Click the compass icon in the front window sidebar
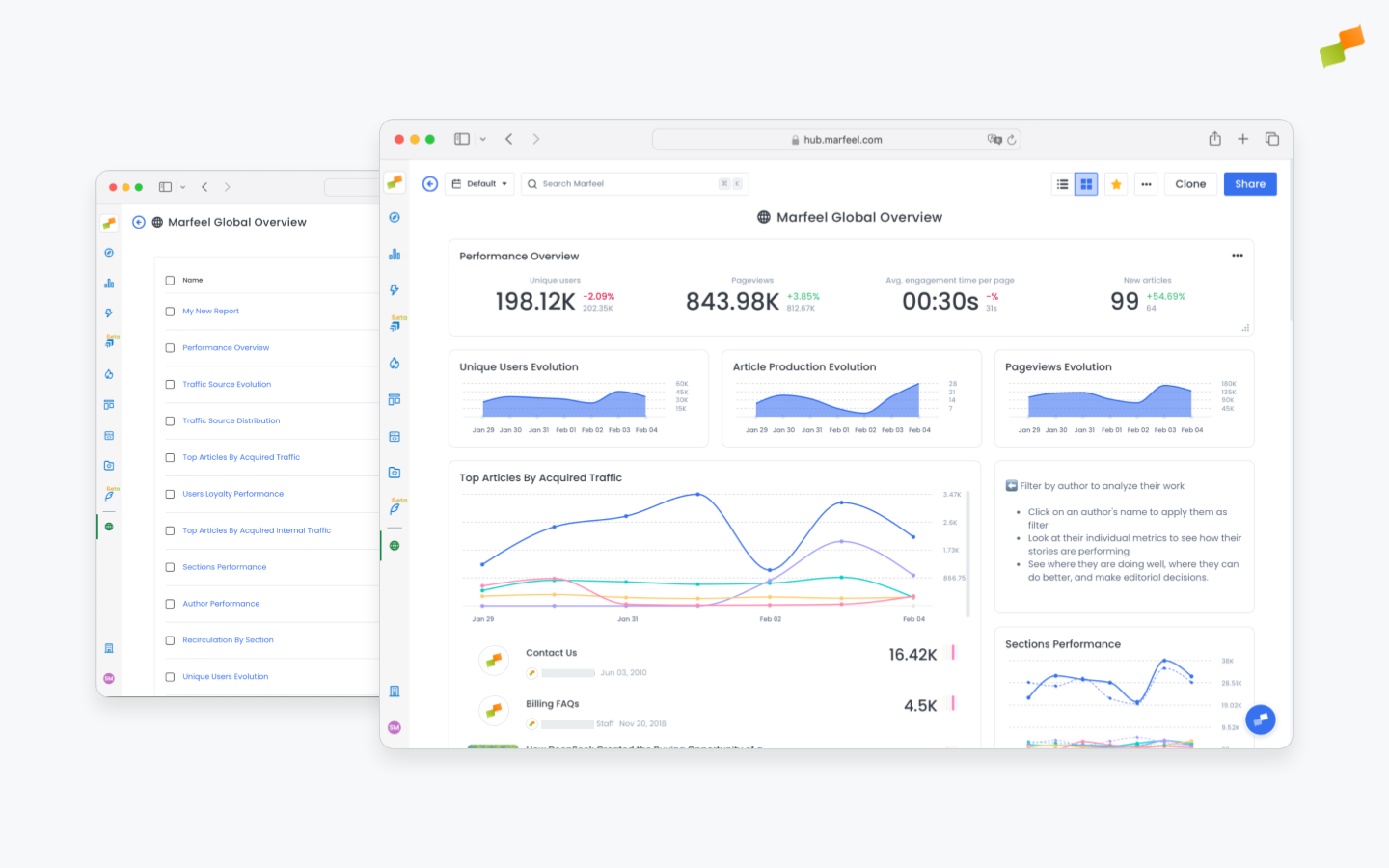1389x868 pixels. [395, 218]
